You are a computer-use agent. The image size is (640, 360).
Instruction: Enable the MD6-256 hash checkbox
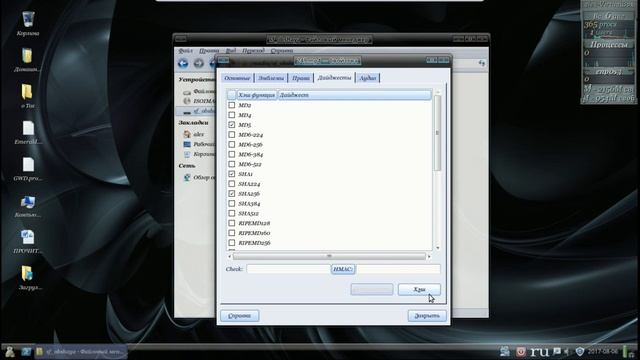coord(231,144)
